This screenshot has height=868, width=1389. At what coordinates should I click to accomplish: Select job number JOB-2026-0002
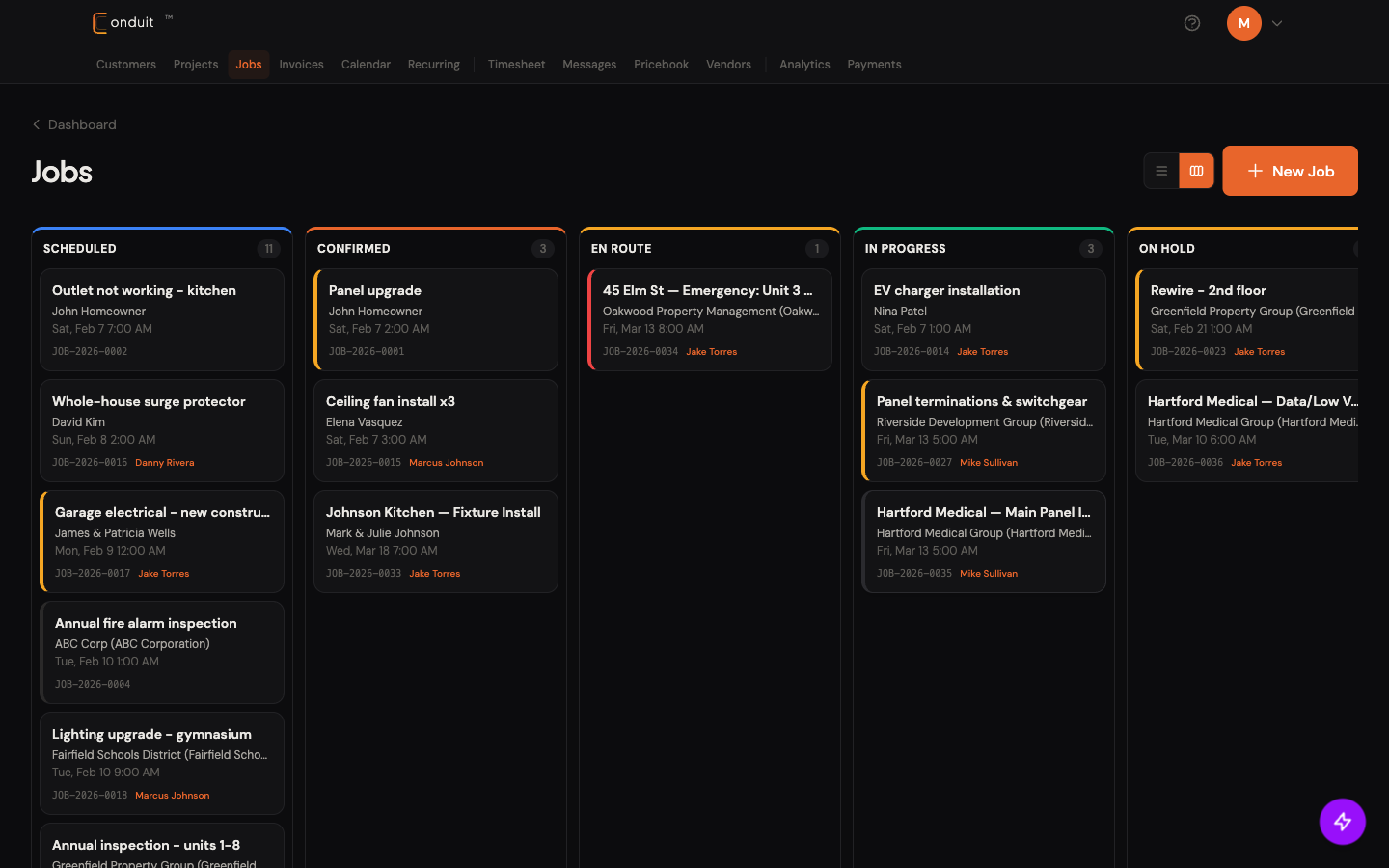[90, 352]
